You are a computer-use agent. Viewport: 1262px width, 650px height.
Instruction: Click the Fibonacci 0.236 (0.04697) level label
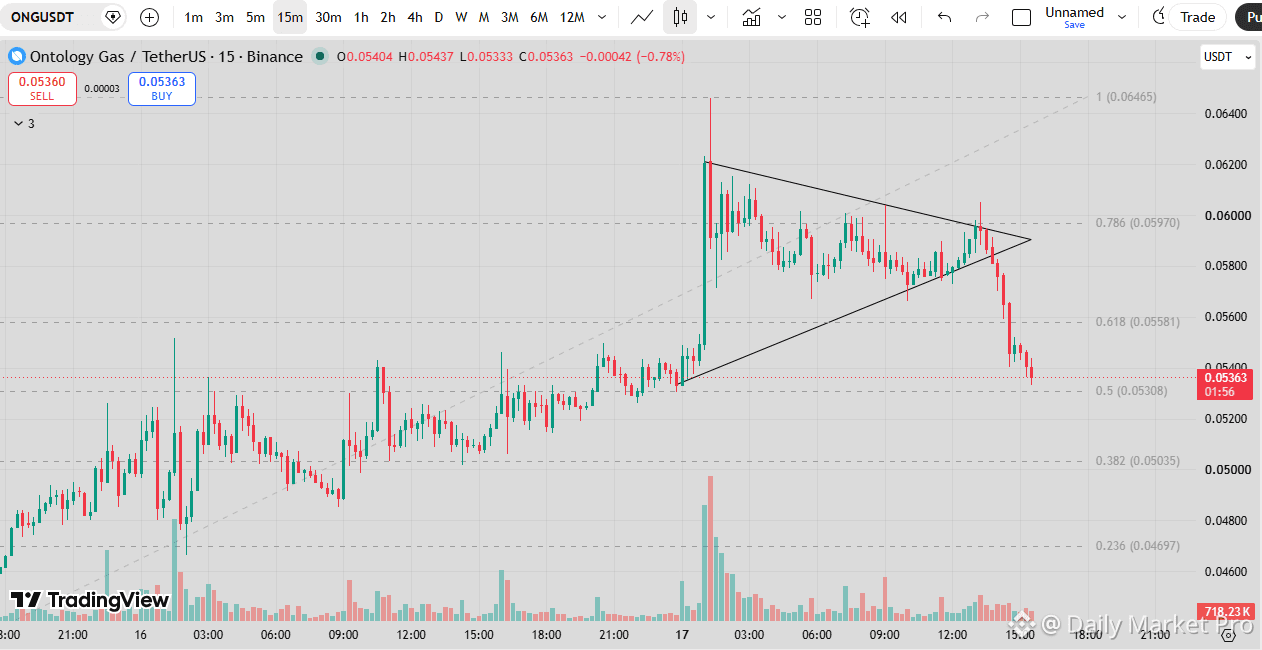pos(1138,546)
